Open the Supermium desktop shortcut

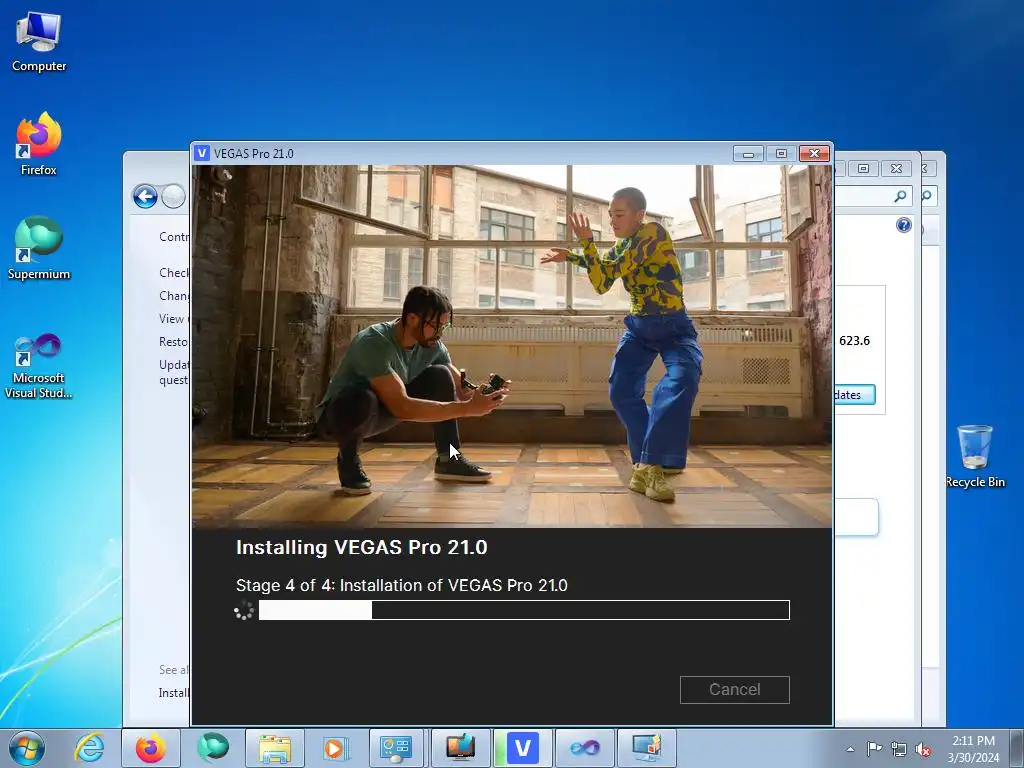click(x=39, y=248)
